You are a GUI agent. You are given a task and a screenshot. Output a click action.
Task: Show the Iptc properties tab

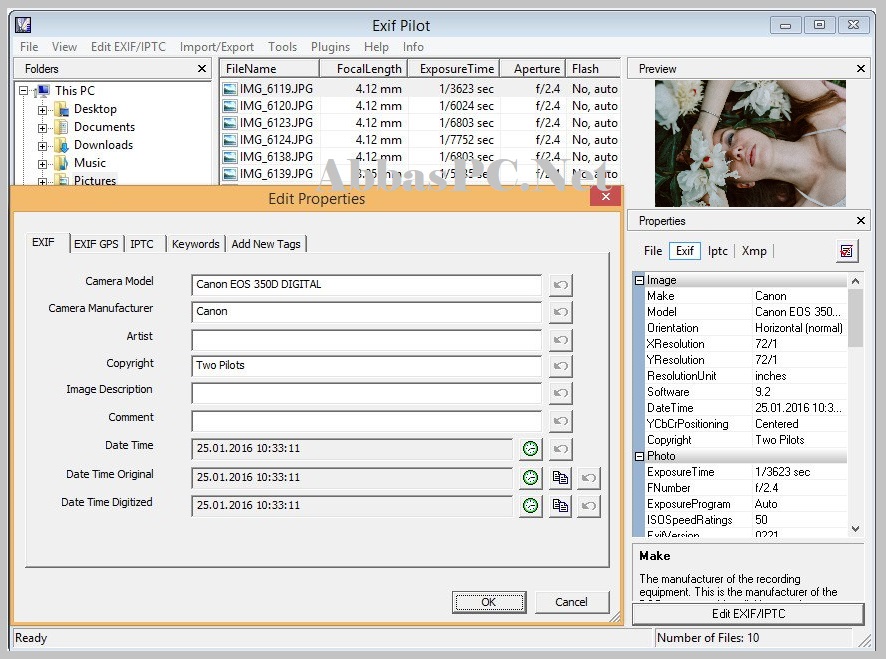pyautogui.click(x=718, y=251)
